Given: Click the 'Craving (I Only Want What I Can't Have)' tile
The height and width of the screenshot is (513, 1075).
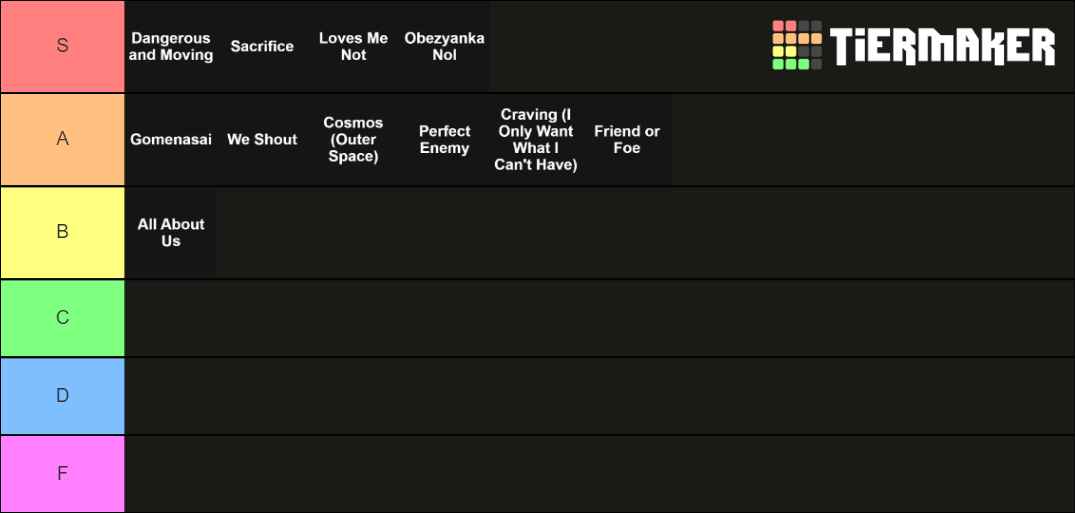Looking at the screenshot, I should pos(535,140).
